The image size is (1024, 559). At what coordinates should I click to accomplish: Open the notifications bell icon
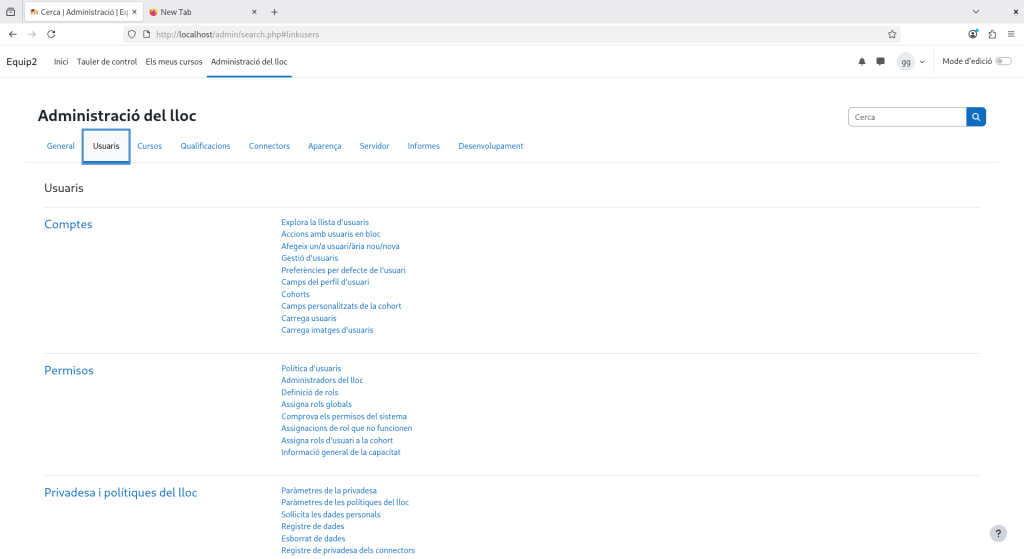(862, 62)
